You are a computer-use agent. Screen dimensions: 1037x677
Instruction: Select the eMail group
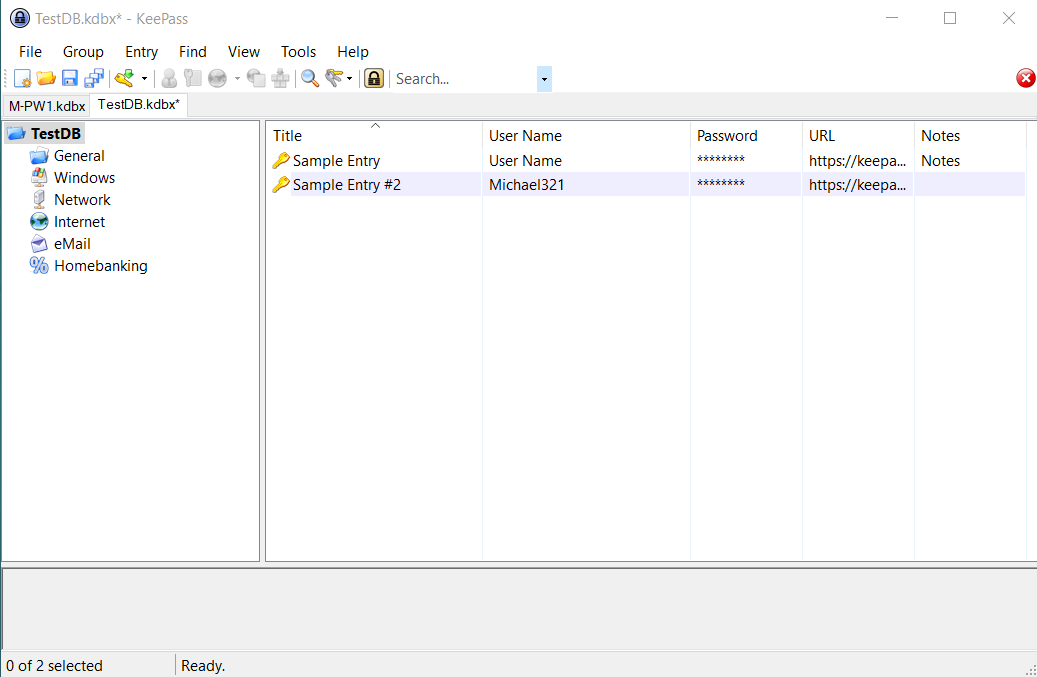(x=72, y=244)
